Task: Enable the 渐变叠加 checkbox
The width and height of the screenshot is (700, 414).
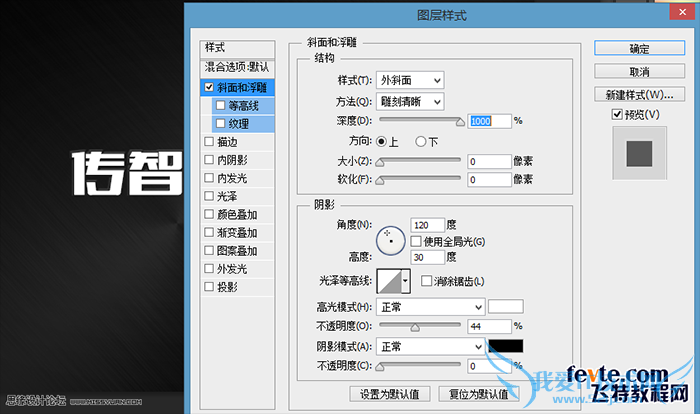Action: [209, 232]
